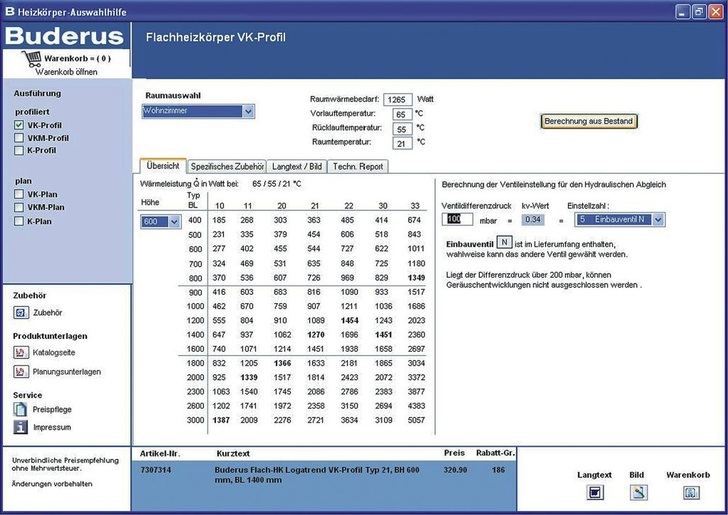Click the Raumwärmebedarf input field

[397, 100]
